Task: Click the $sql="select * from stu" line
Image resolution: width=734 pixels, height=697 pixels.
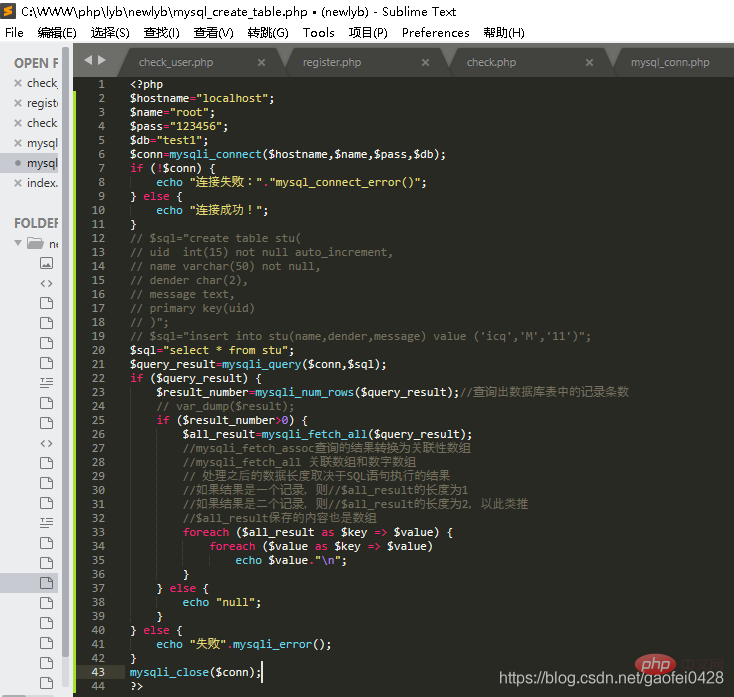Action: pos(212,350)
